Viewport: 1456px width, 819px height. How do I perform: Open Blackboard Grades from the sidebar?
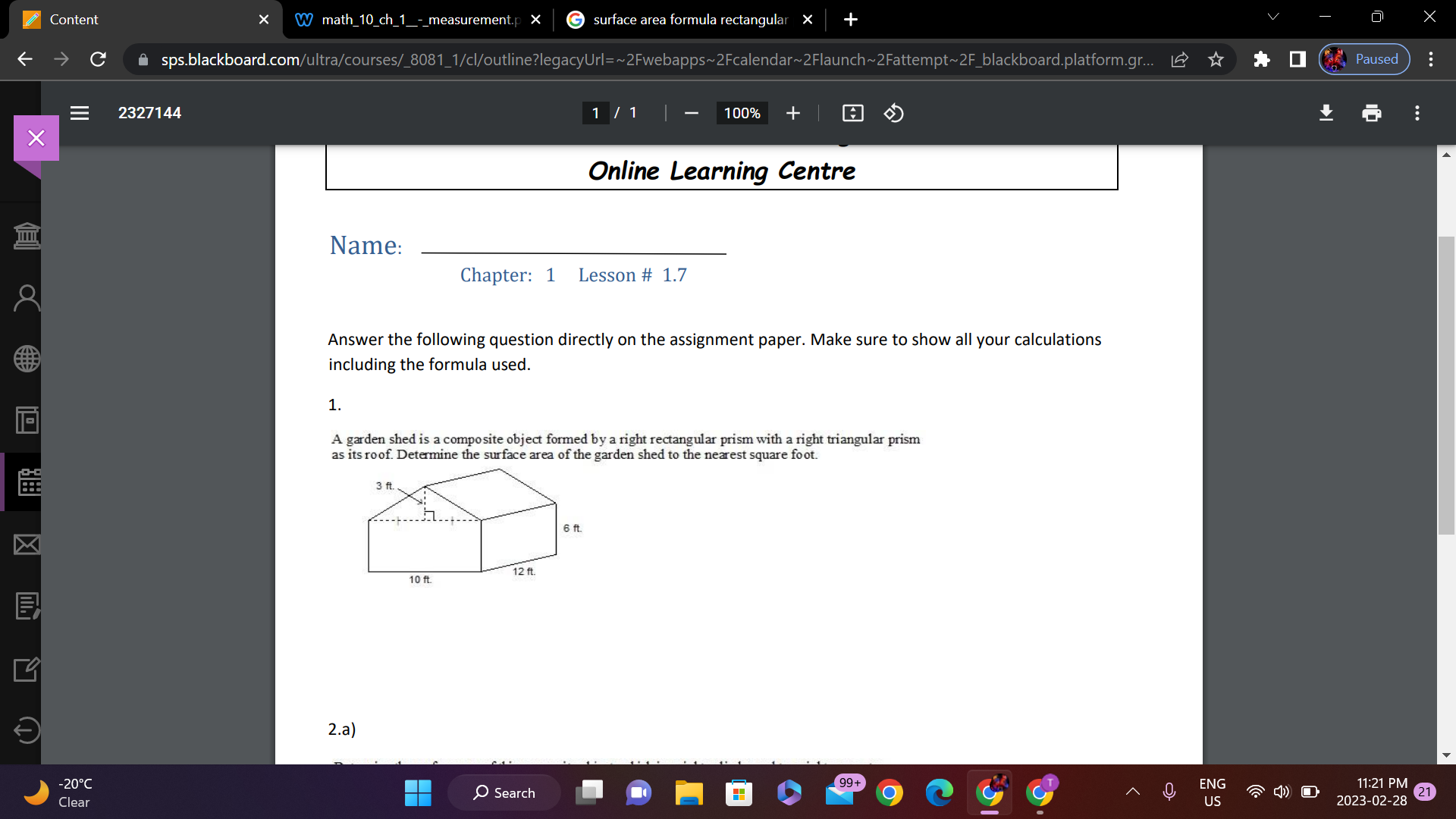[x=27, y=605]
